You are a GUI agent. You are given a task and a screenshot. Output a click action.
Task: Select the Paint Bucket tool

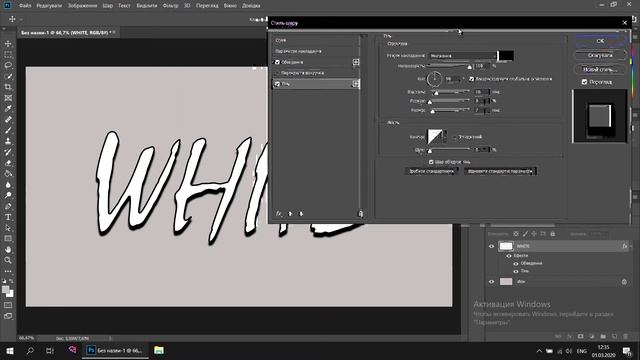coord(8,173)
